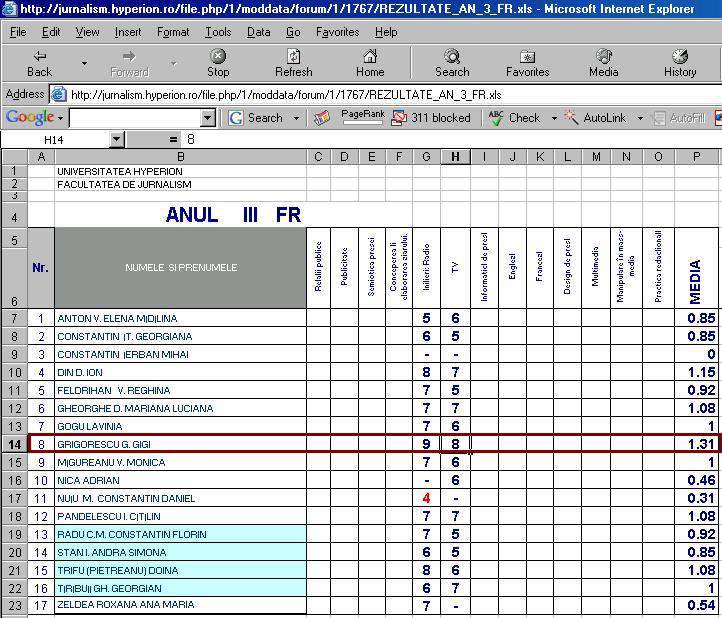Click the Back navigation button
The height and width of the screenshot is (618, 722).
[x=40, y=63]
